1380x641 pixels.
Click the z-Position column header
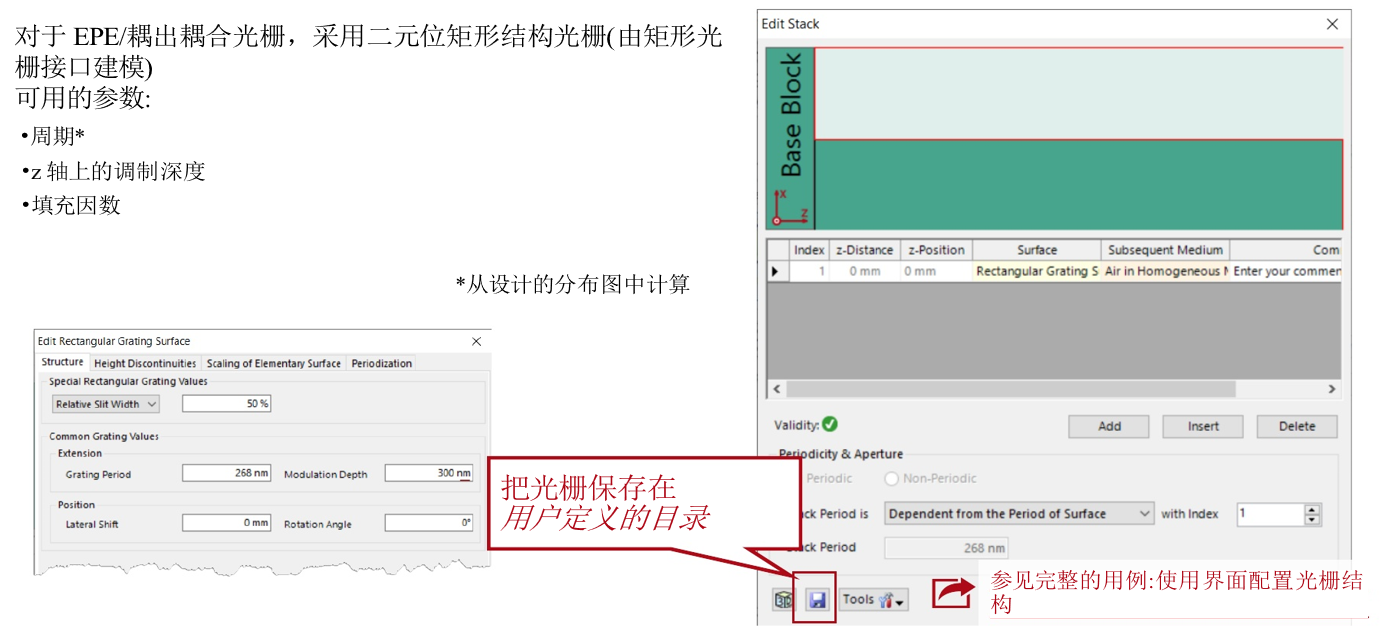coord(936,250)
